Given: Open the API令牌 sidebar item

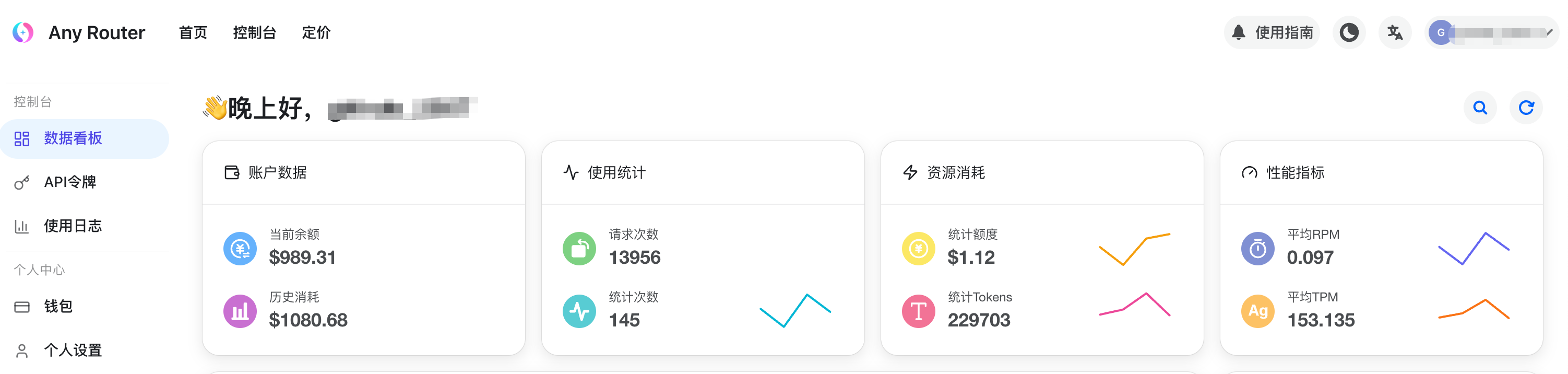Looking at the screenshot, I should coord(70,182).
